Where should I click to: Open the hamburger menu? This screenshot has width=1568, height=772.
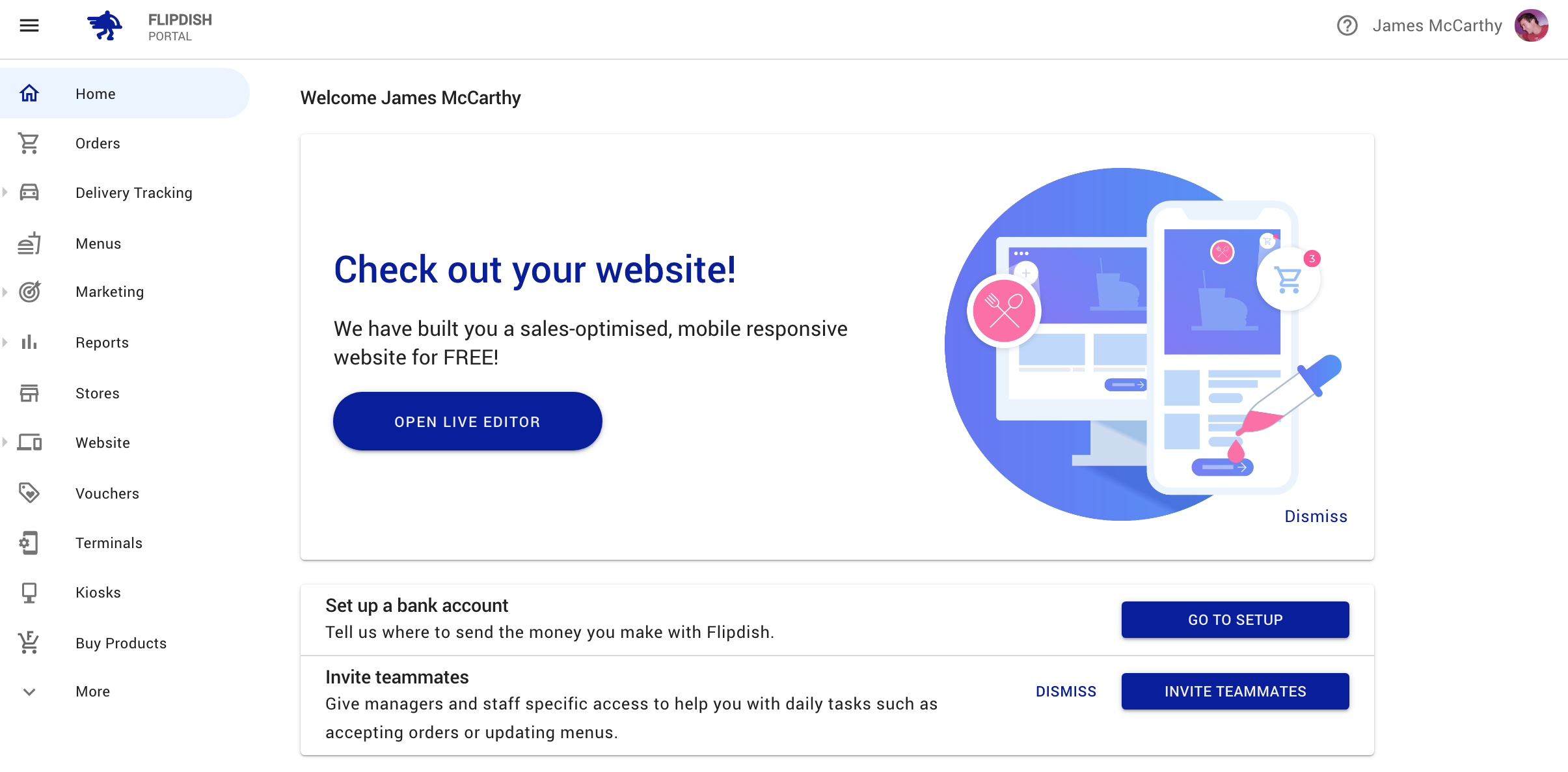click(x=29, y=25)
